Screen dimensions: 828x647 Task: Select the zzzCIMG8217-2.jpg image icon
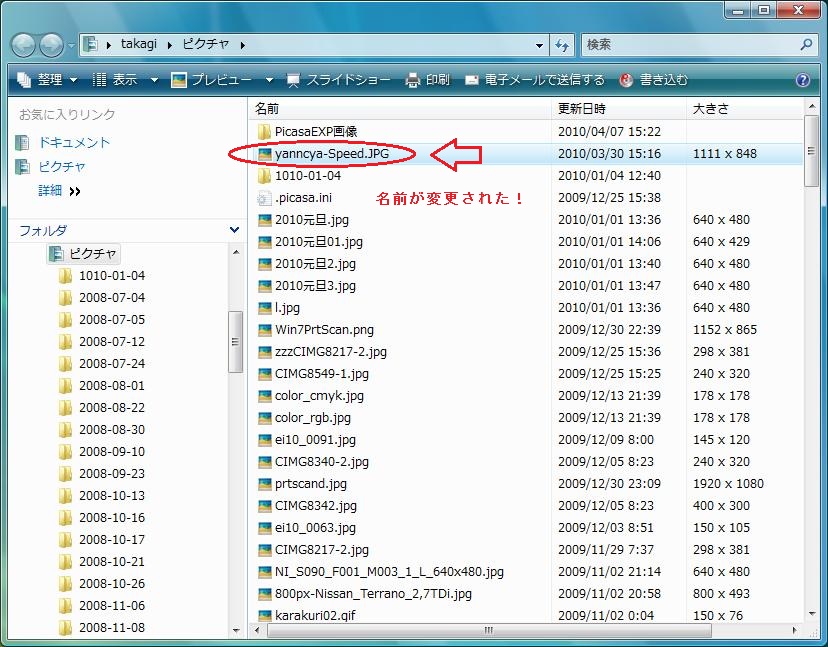(264, 352)
